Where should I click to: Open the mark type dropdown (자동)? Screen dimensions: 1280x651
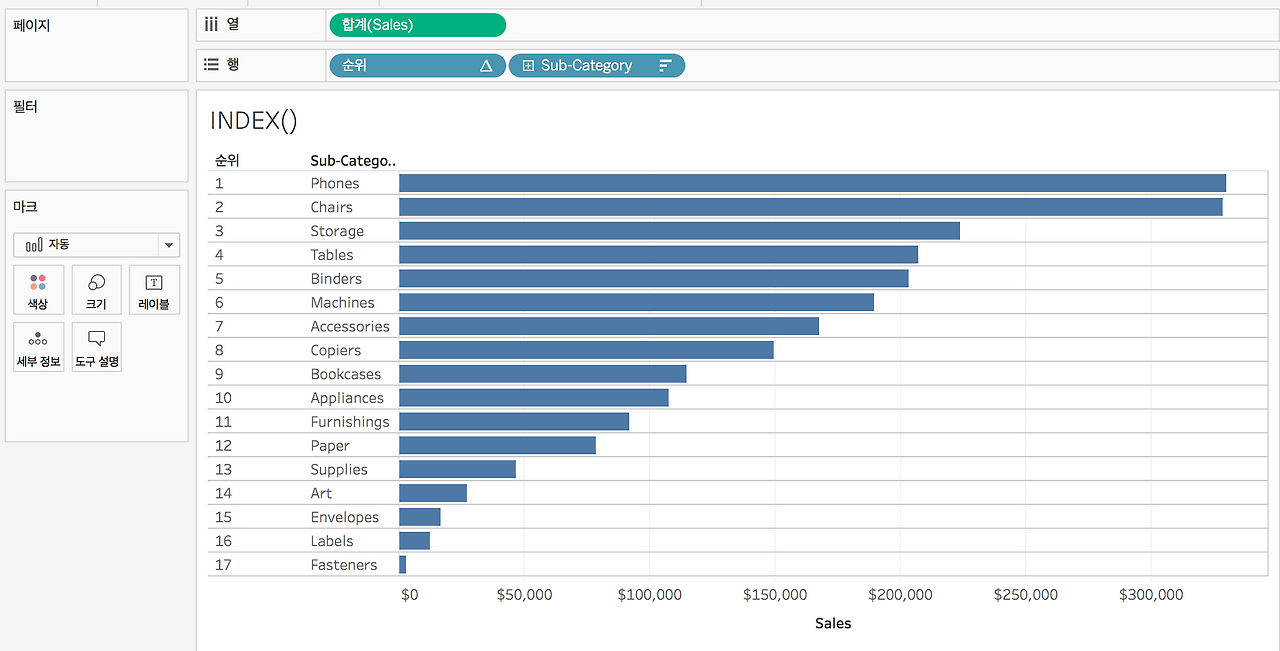point(96,244)
